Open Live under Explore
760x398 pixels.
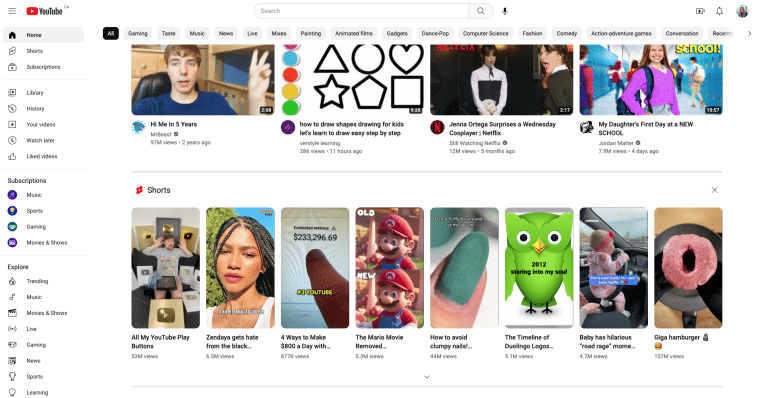43,329
